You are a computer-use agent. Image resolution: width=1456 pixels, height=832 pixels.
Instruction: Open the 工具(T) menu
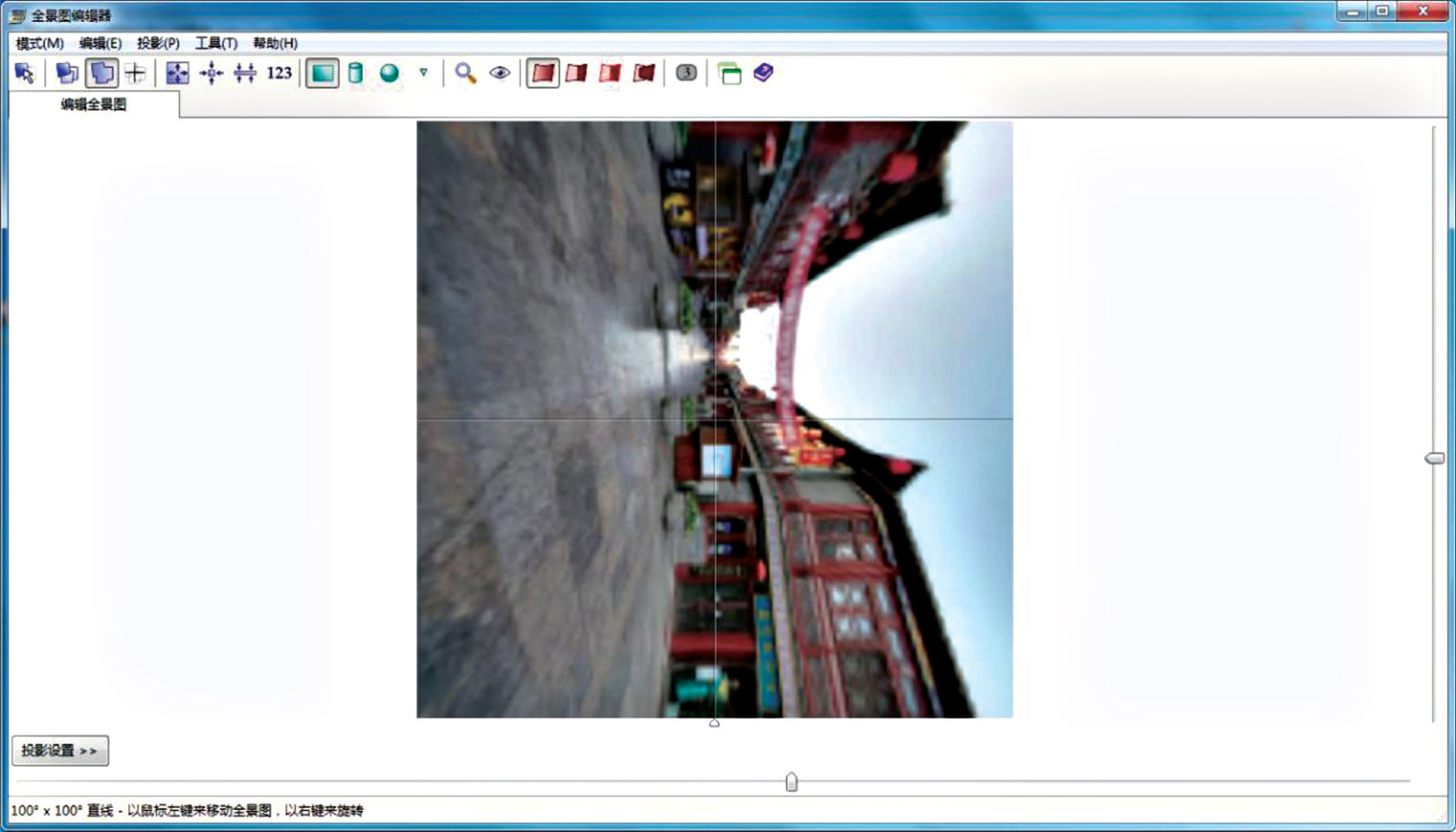point(216,43)
